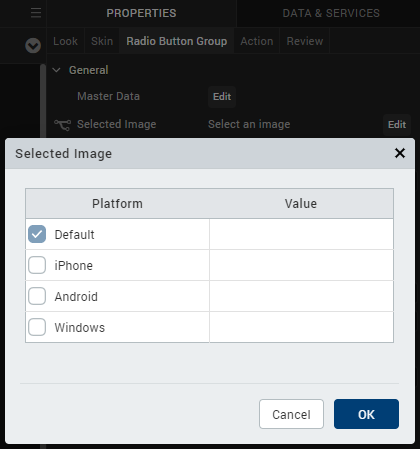Open the Skin tab

click(x=102, y=41)
